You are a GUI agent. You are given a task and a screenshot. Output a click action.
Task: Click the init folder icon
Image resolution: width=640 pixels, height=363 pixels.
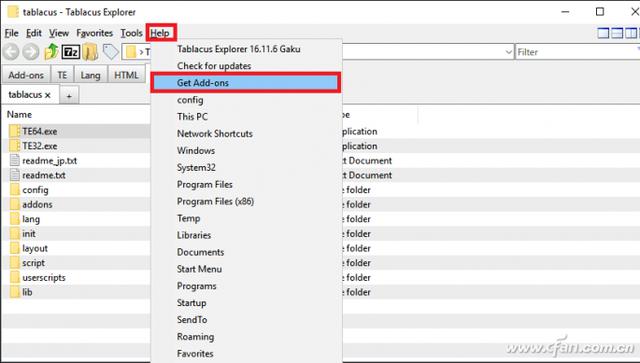pos(14,234)
